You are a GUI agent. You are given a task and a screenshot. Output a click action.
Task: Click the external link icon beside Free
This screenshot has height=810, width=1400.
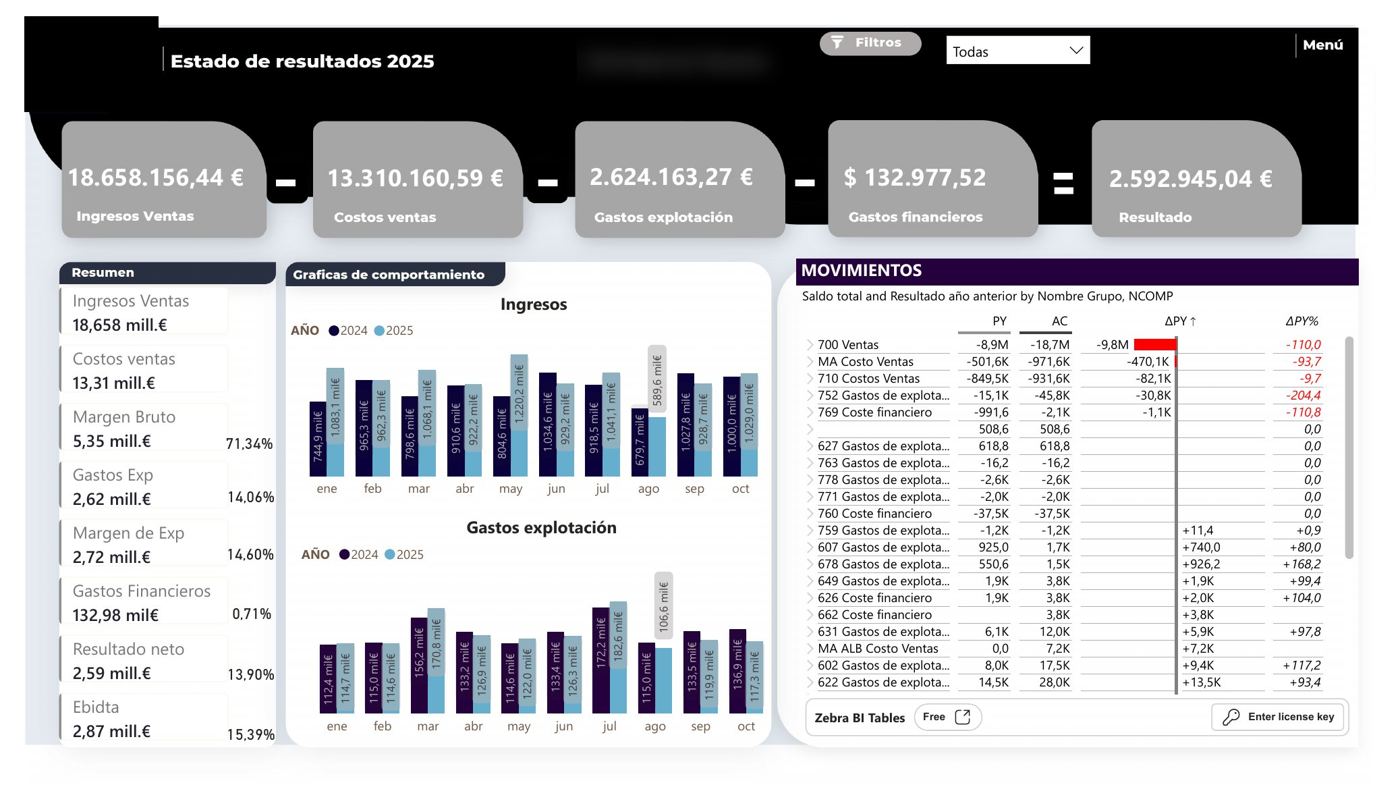(x=963, y=717)
